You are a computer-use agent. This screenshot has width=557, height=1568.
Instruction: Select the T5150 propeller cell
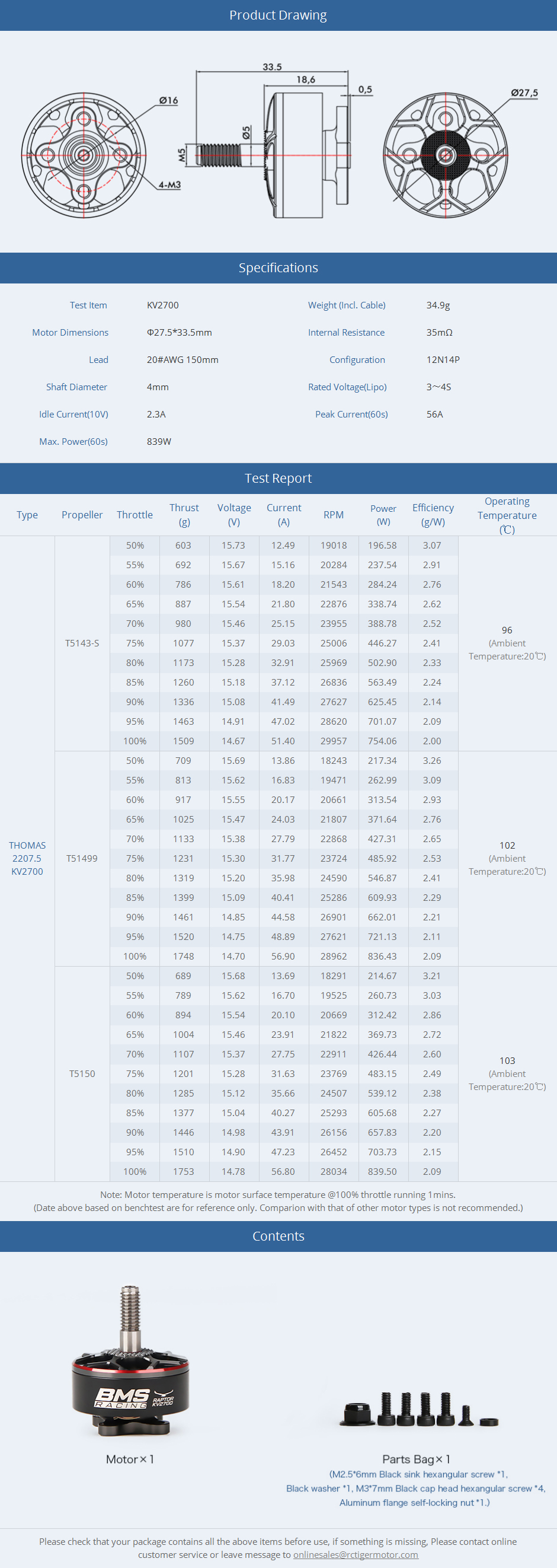point(82,1074)
